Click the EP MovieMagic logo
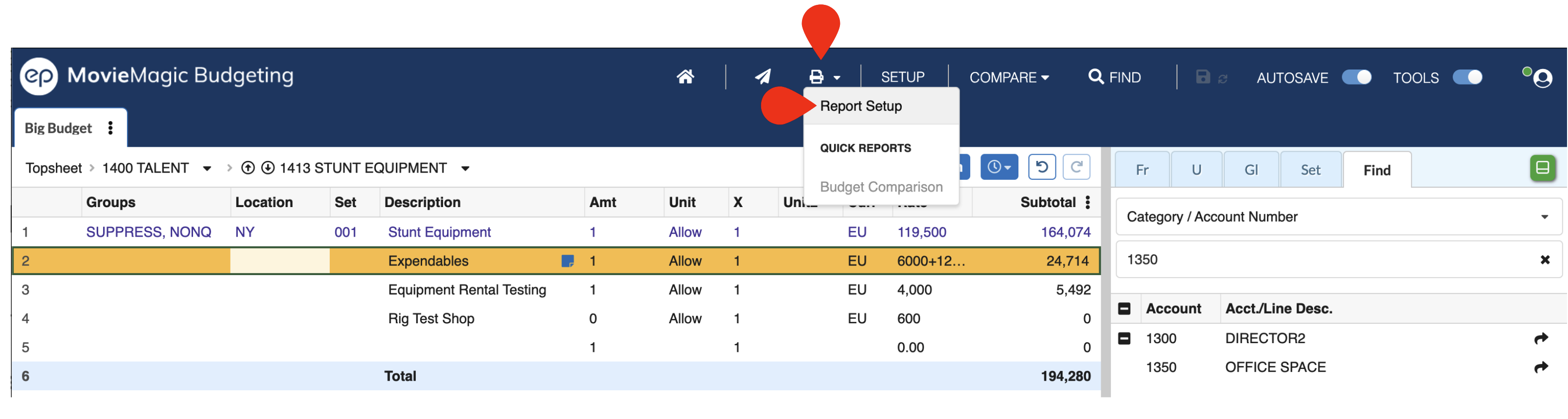1568x419 pixels. point(38,76)
